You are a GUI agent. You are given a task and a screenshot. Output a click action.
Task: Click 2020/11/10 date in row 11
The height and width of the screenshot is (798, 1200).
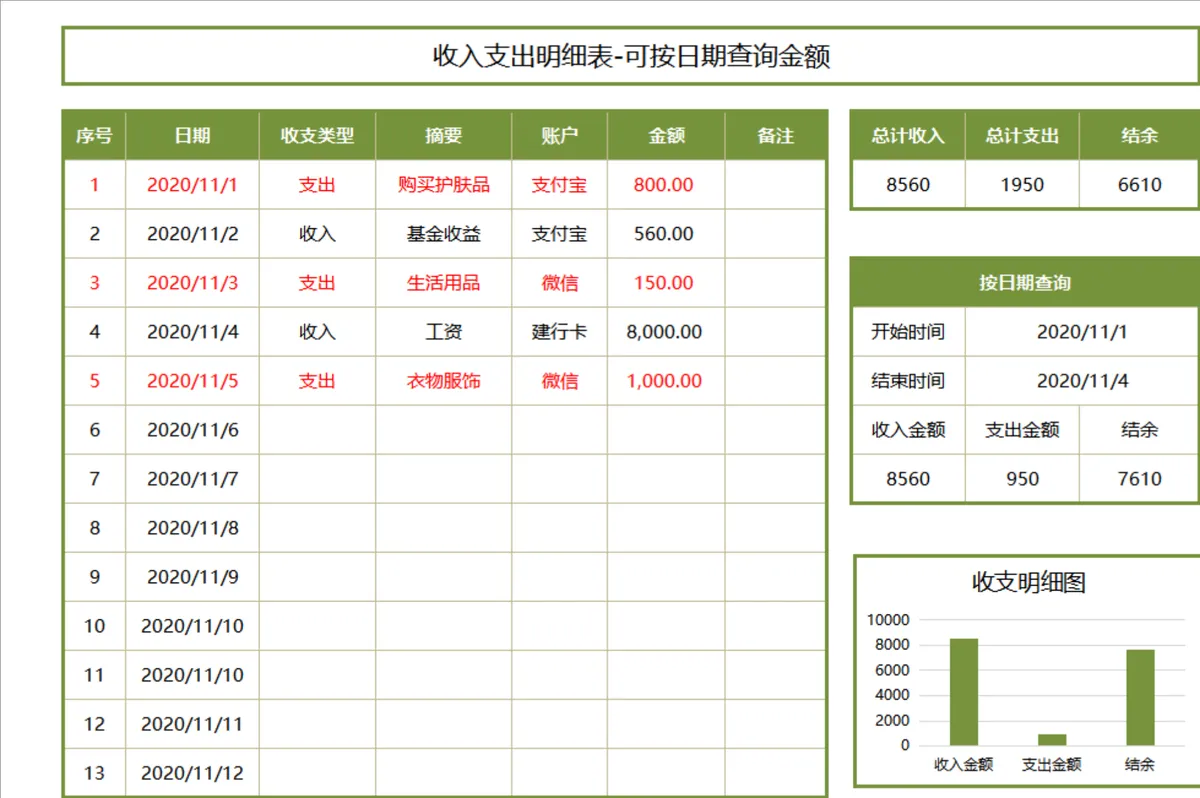pos(193,675)
